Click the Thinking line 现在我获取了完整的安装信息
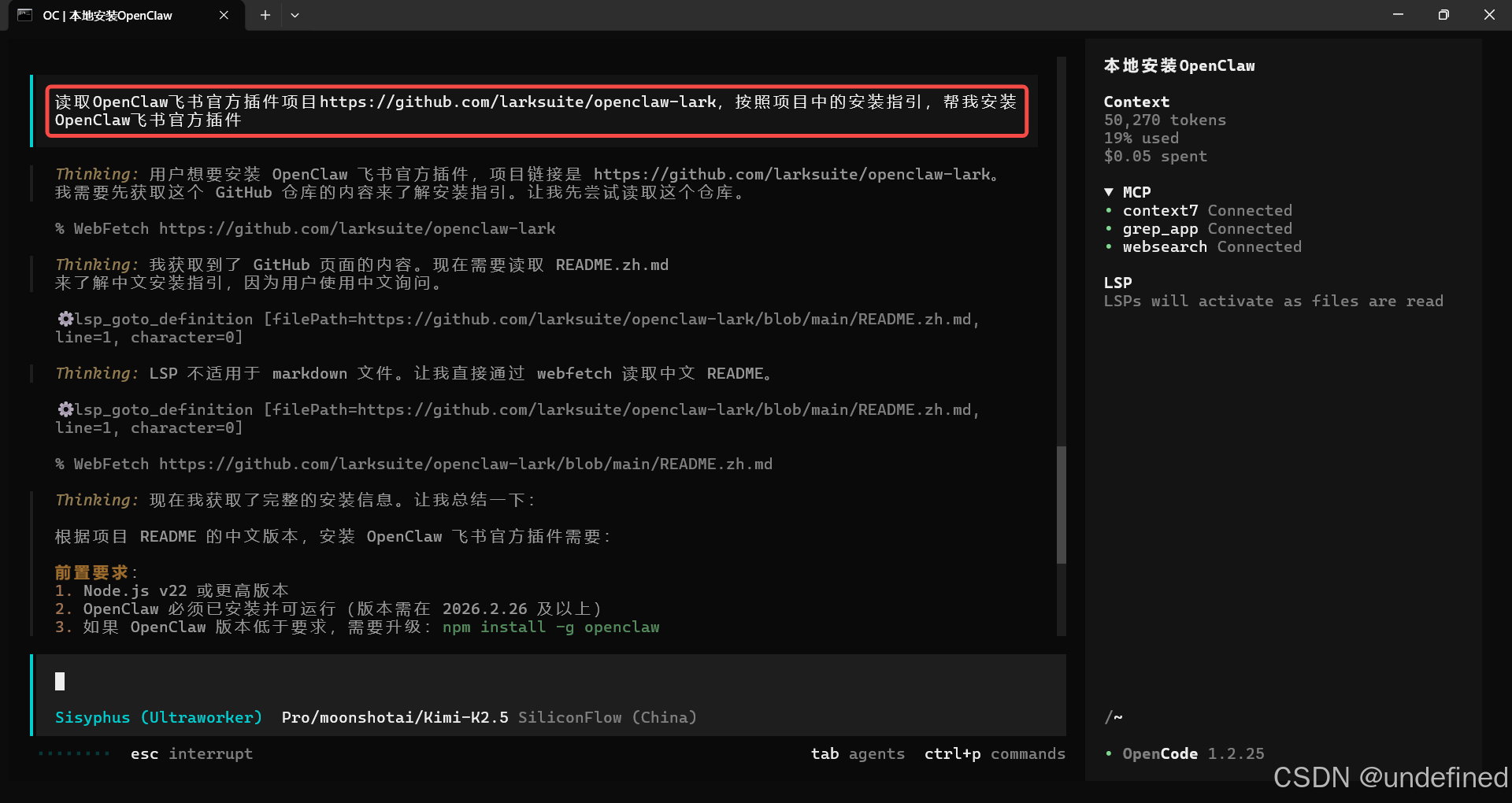 [x=295, y=500]
